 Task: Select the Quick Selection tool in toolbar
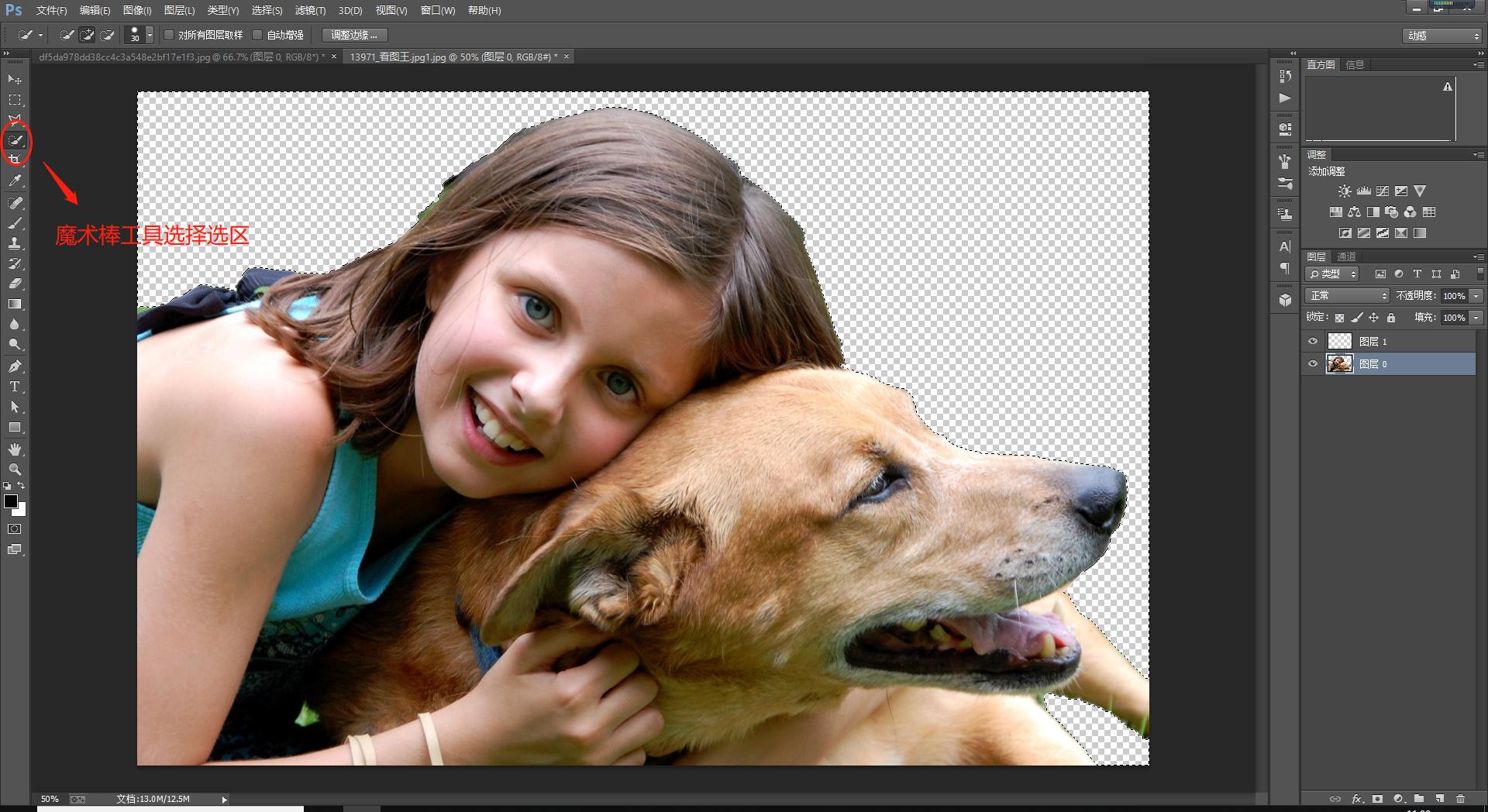15,140
